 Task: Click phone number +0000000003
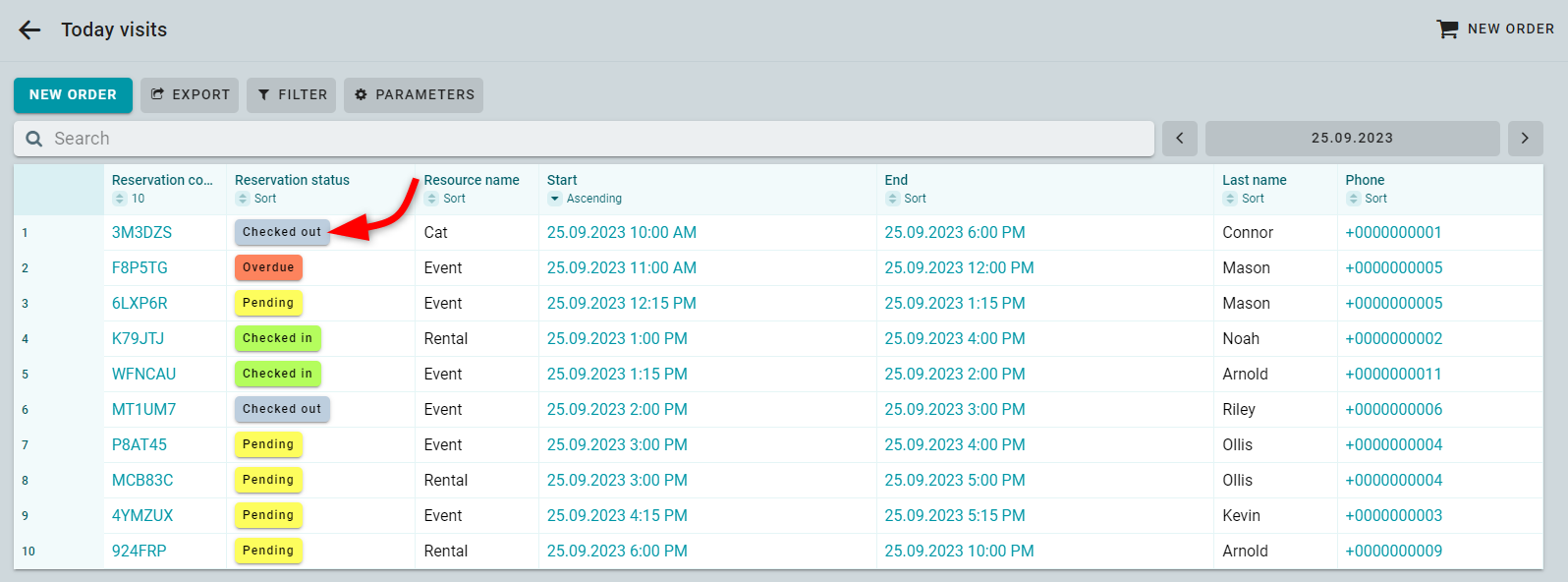[1394, 516]
